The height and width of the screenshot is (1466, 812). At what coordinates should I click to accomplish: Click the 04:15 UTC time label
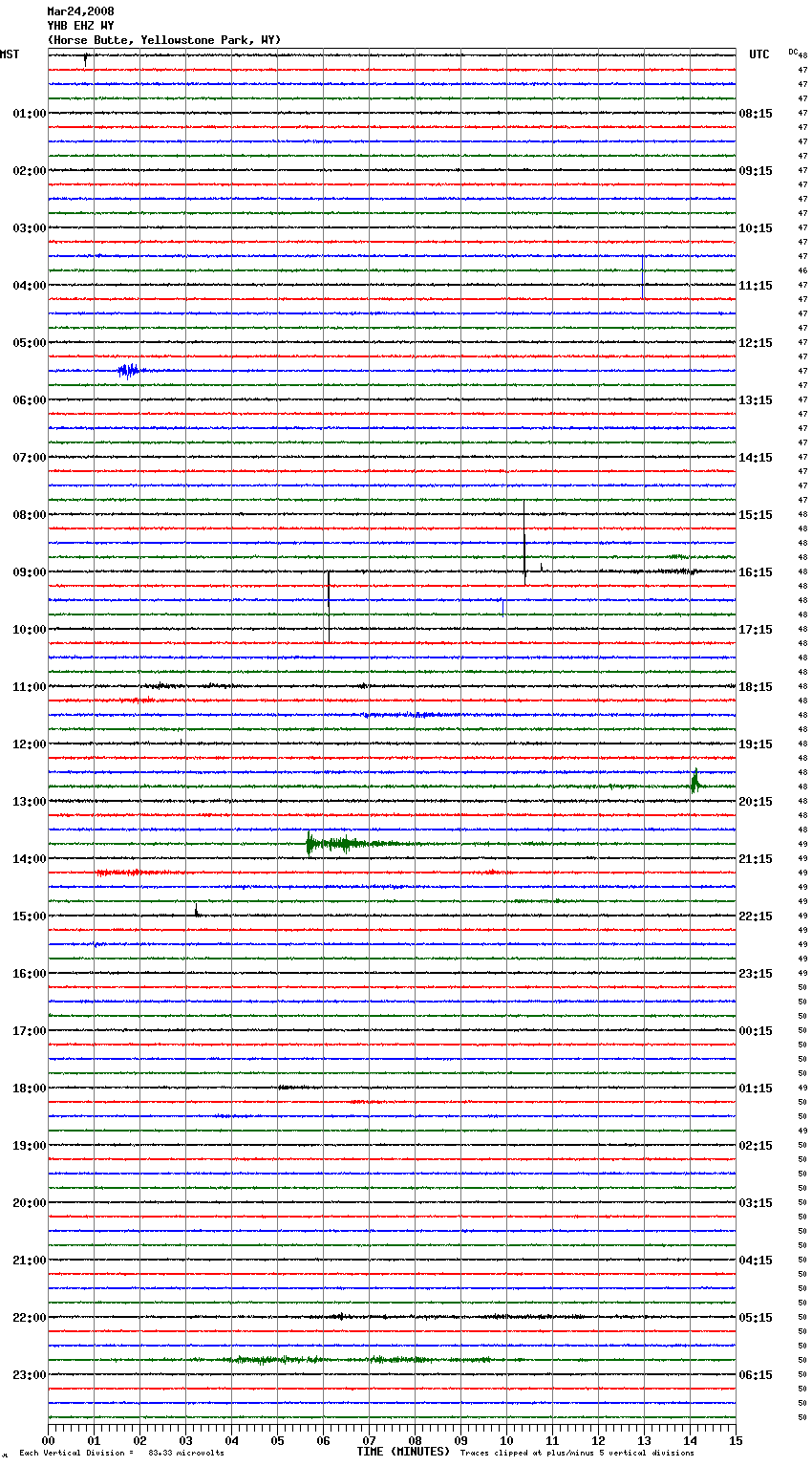click(756, 1261)
